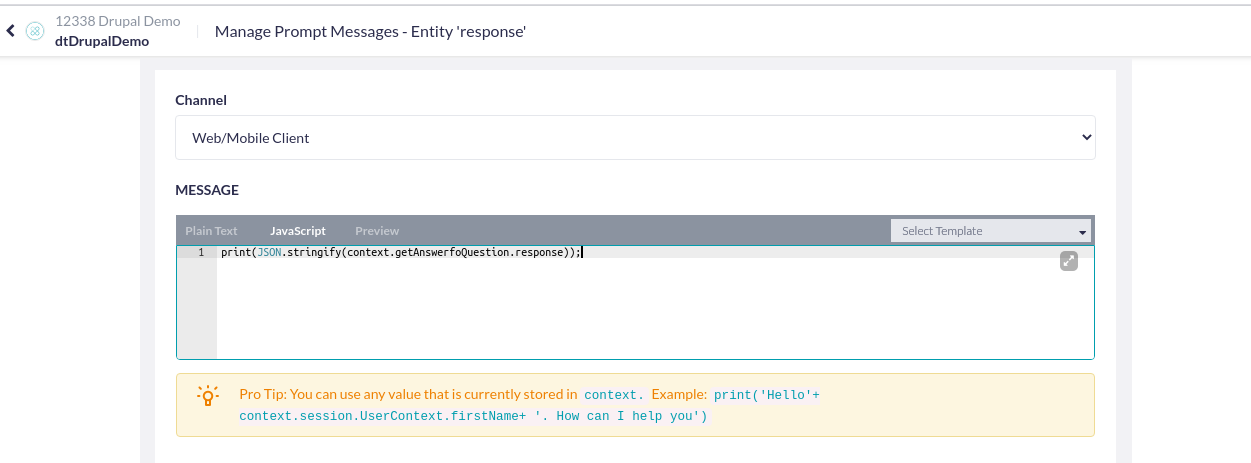Click the MESSAGE section label
The image size is (1251, 463).
(x=207, y=190)
